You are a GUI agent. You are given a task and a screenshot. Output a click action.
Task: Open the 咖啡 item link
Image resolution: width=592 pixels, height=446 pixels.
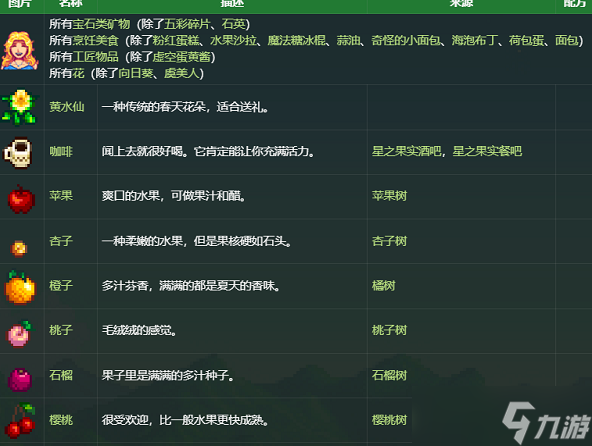61,151
